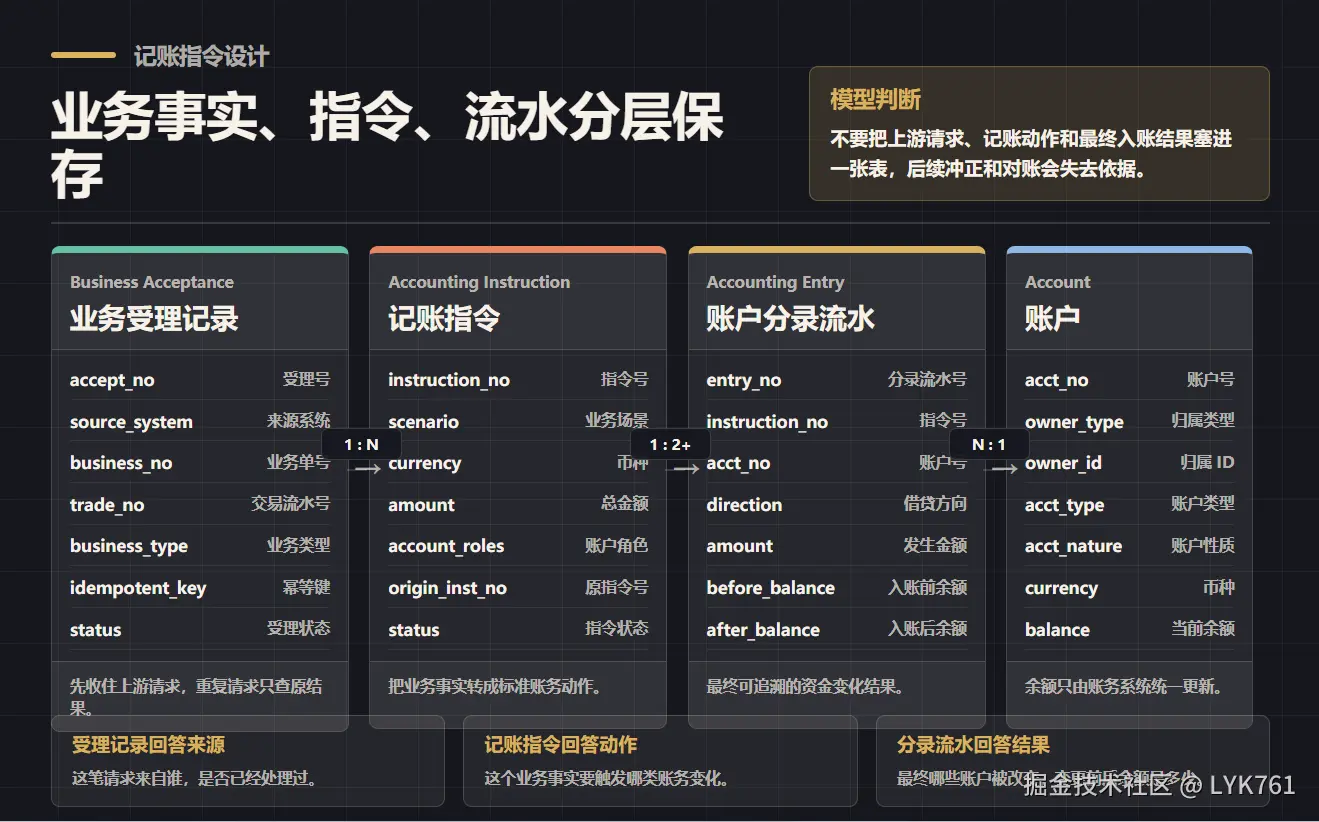Select the 分录流水号 label
Image resolution: width=1319 pixels, height=822 pixels.
pyautogui.click(x=928, y=379)
